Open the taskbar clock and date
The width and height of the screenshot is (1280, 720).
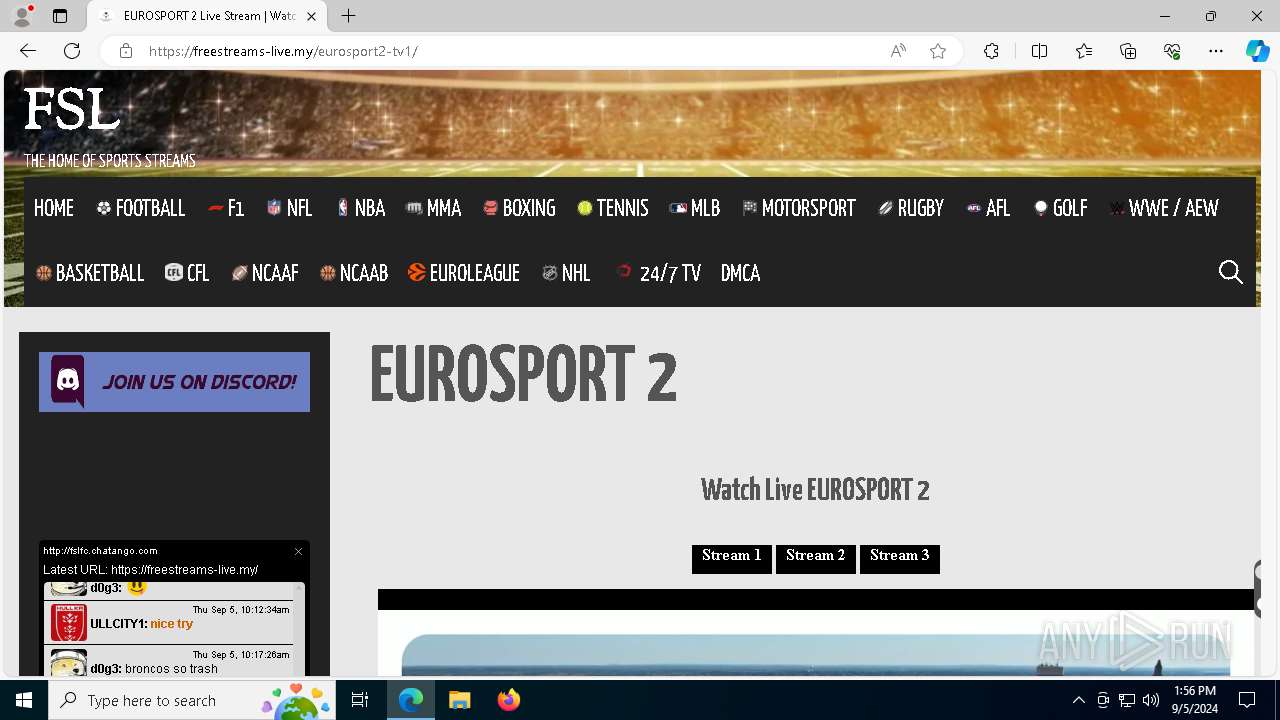(1195, 700)
